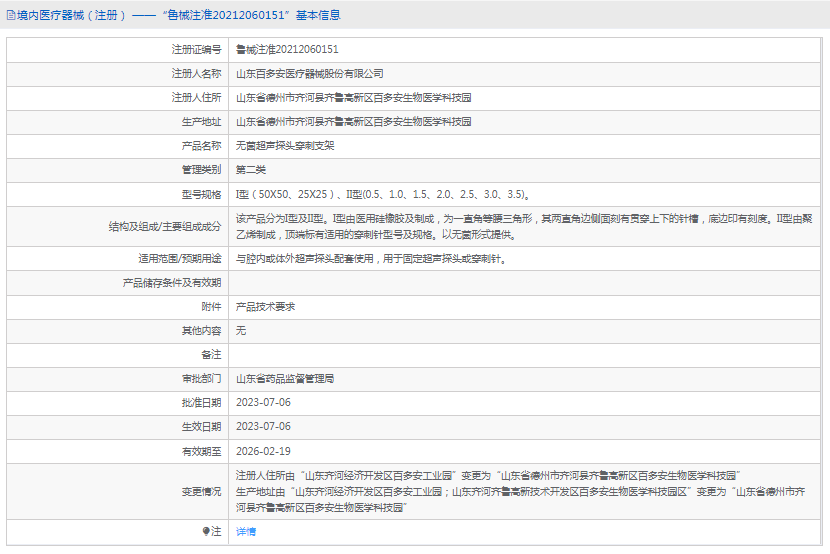Select the 型号规格 value starting with I型
The width and height of the screenshot is (830, 554).
pyautogui.click(x=383, y=194)
